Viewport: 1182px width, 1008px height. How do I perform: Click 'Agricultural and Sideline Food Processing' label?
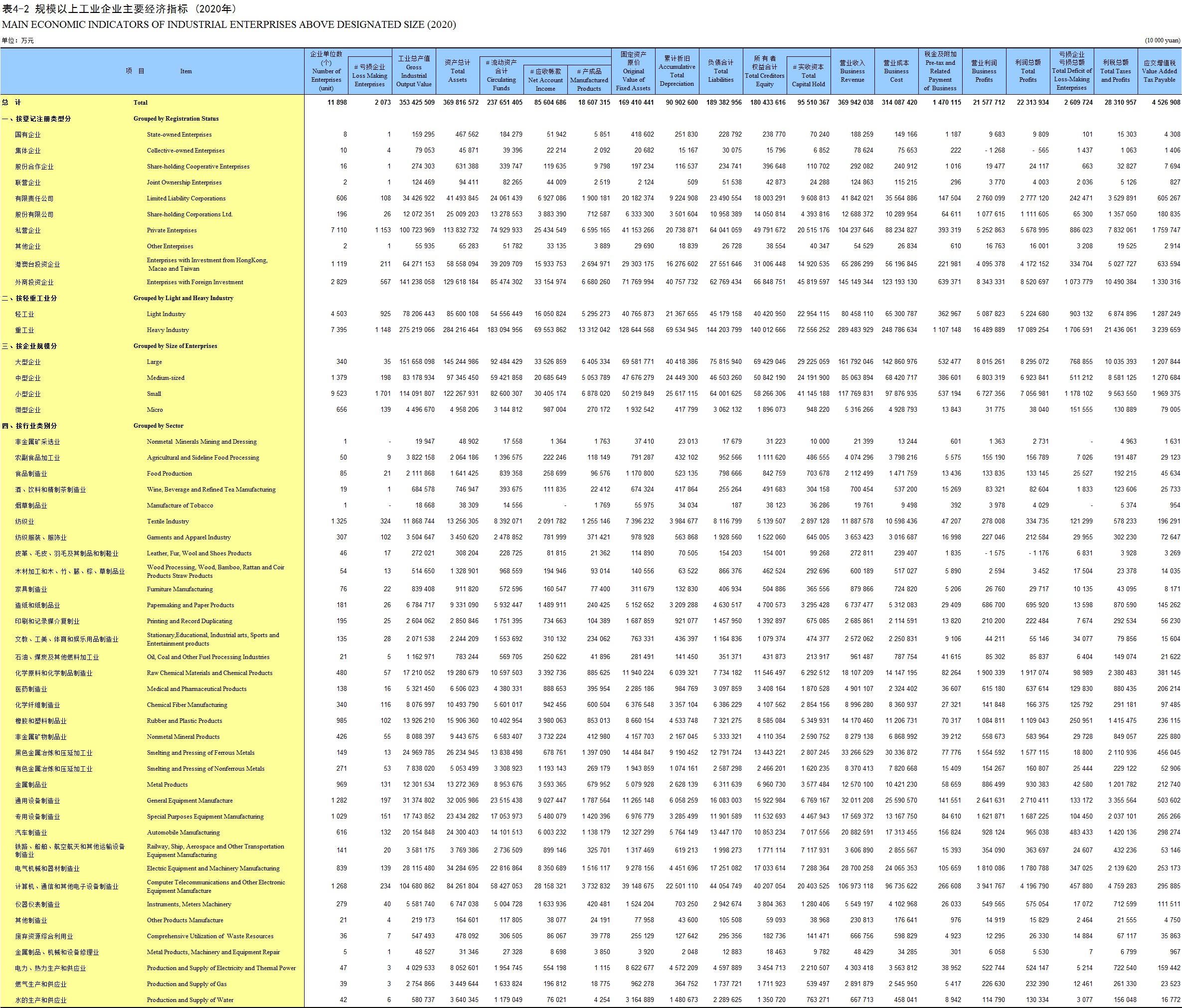(203, 458)
